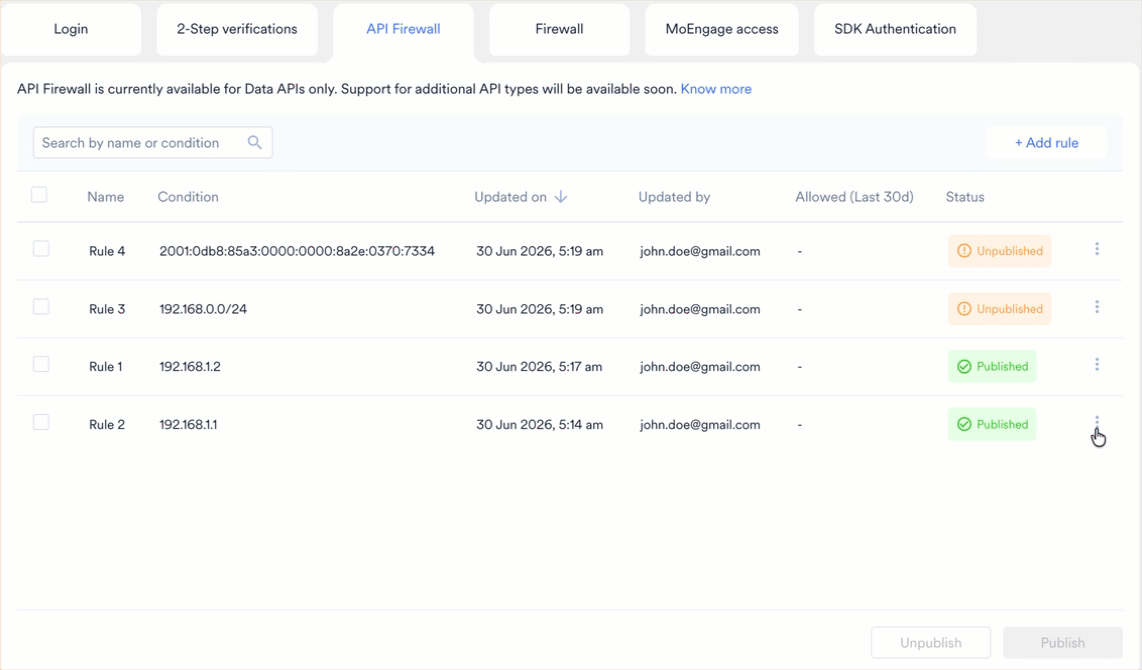This screenshot has height=670, width=1142.
Task: Click the Allowed (Last 30d) column header
Action: click(854, 197)
